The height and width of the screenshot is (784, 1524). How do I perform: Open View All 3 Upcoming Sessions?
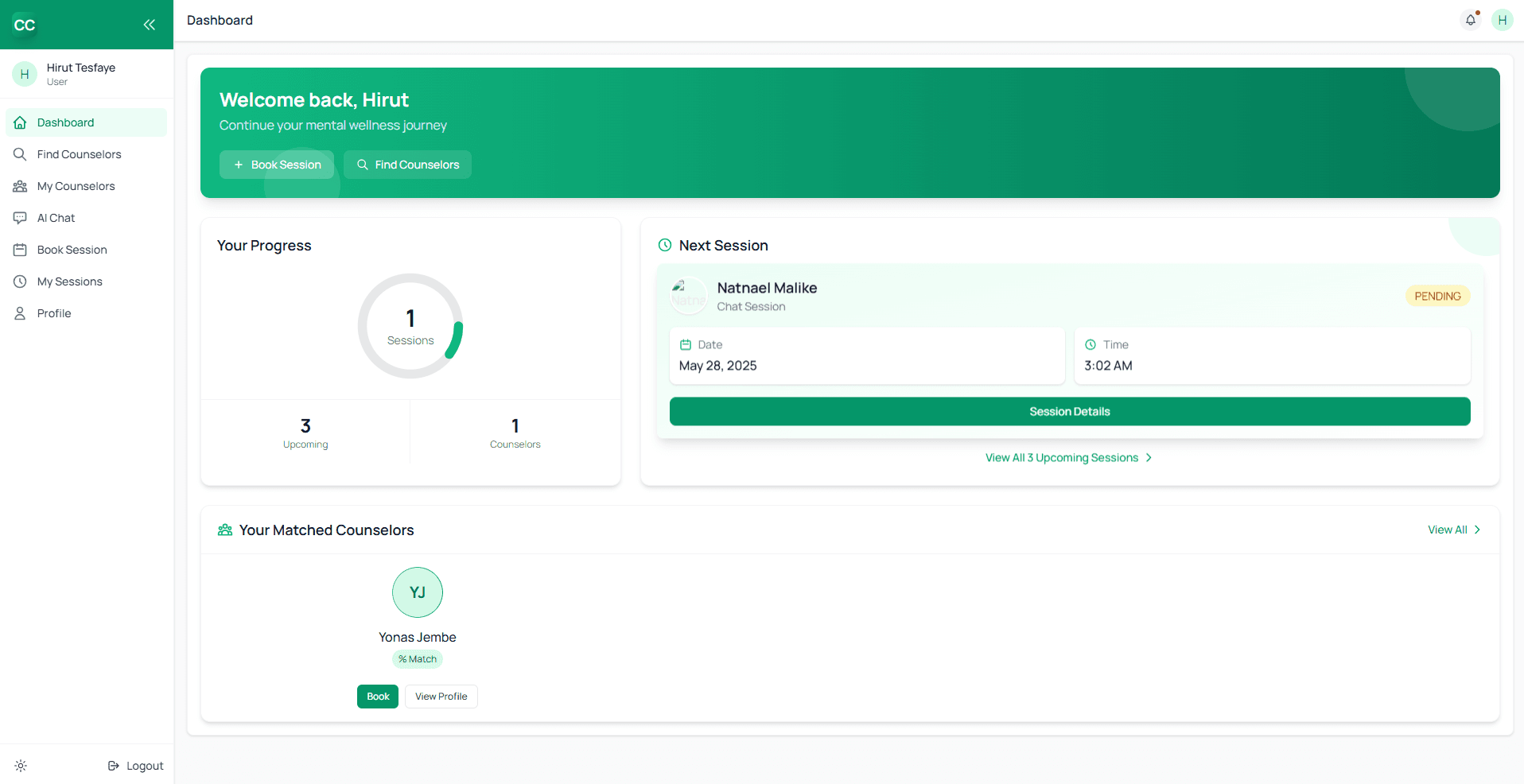click(x=1068, y=457)
